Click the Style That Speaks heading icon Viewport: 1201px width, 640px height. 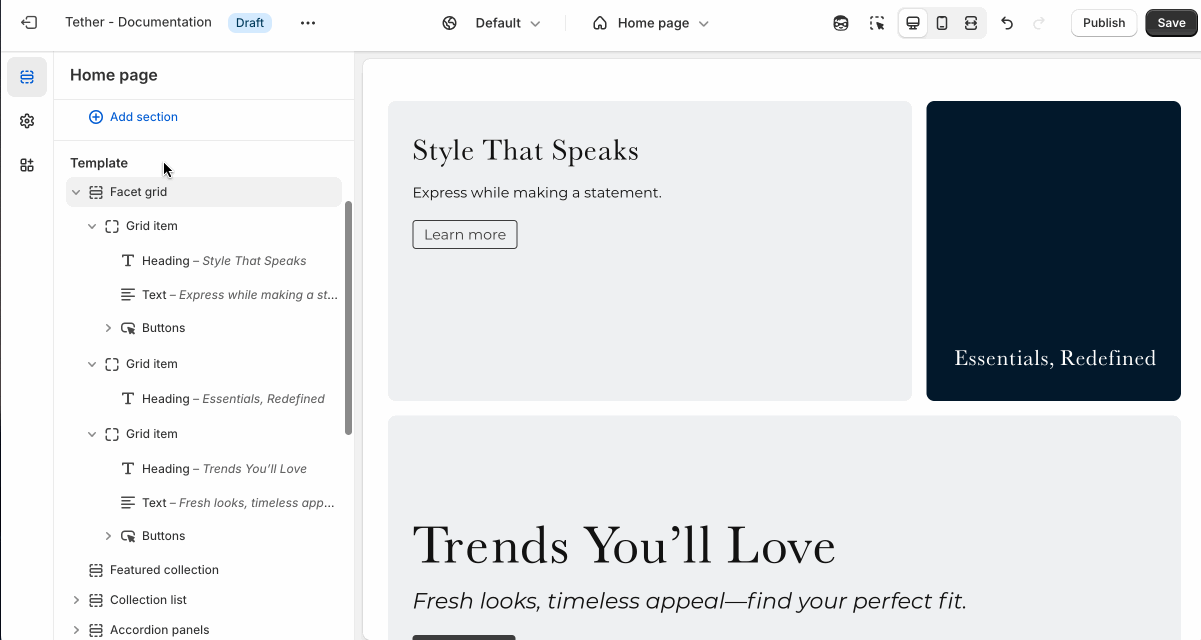(128, 261)
